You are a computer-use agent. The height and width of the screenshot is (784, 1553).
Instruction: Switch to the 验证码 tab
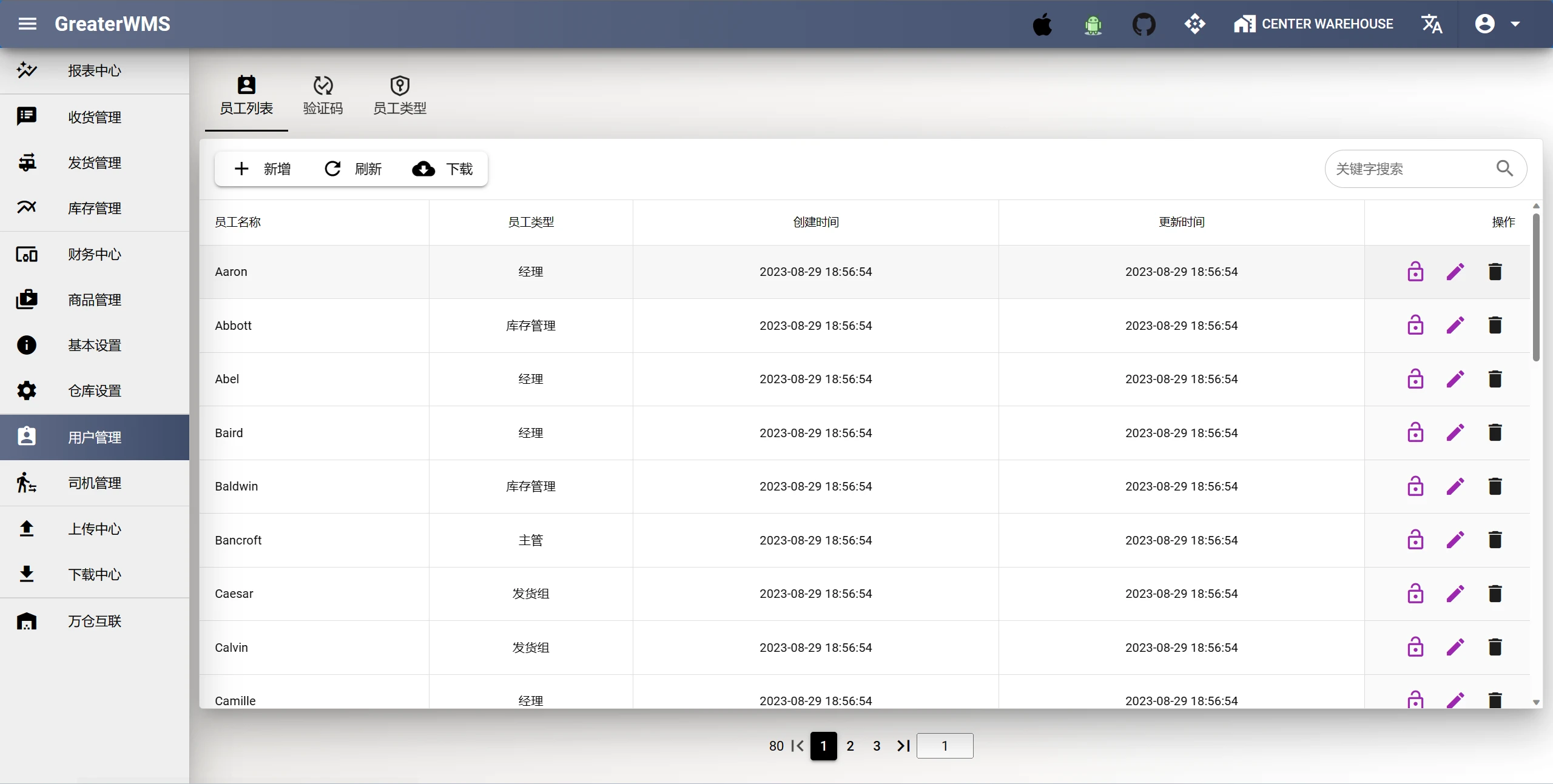pyautogui.click(x=323, y=95)
